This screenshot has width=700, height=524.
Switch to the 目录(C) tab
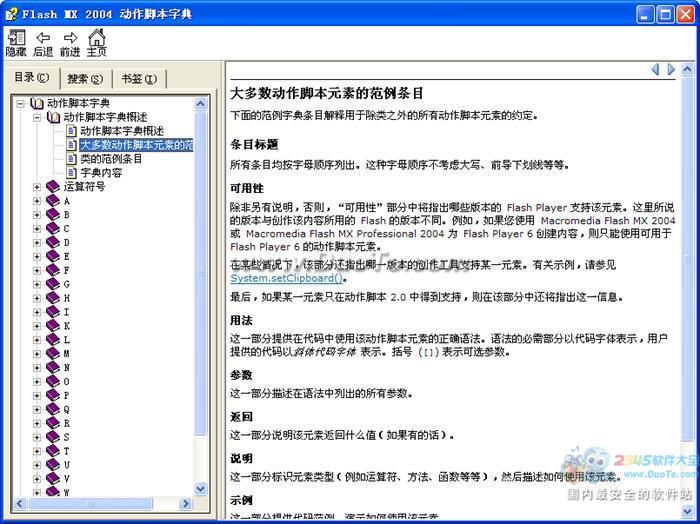click(x=32, y=77)
